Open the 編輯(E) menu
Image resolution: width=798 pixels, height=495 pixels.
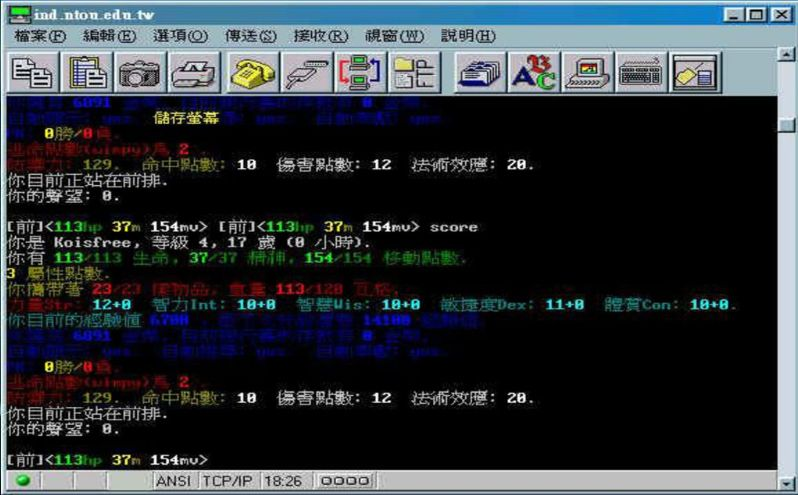[x=109, y=36]
